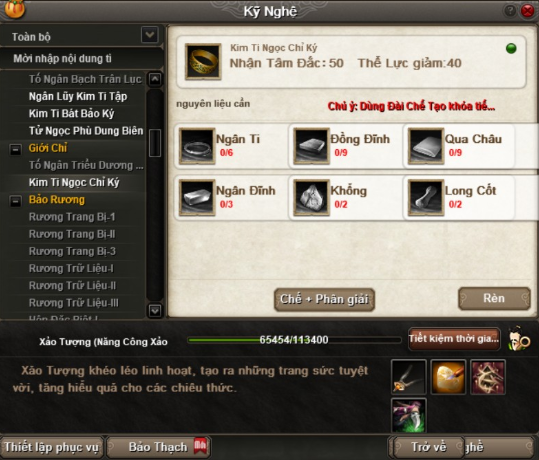The width and height of the screenshot is (539, 460).
Task: Click the Long Cốt bone icon
Action: [426, 198]
